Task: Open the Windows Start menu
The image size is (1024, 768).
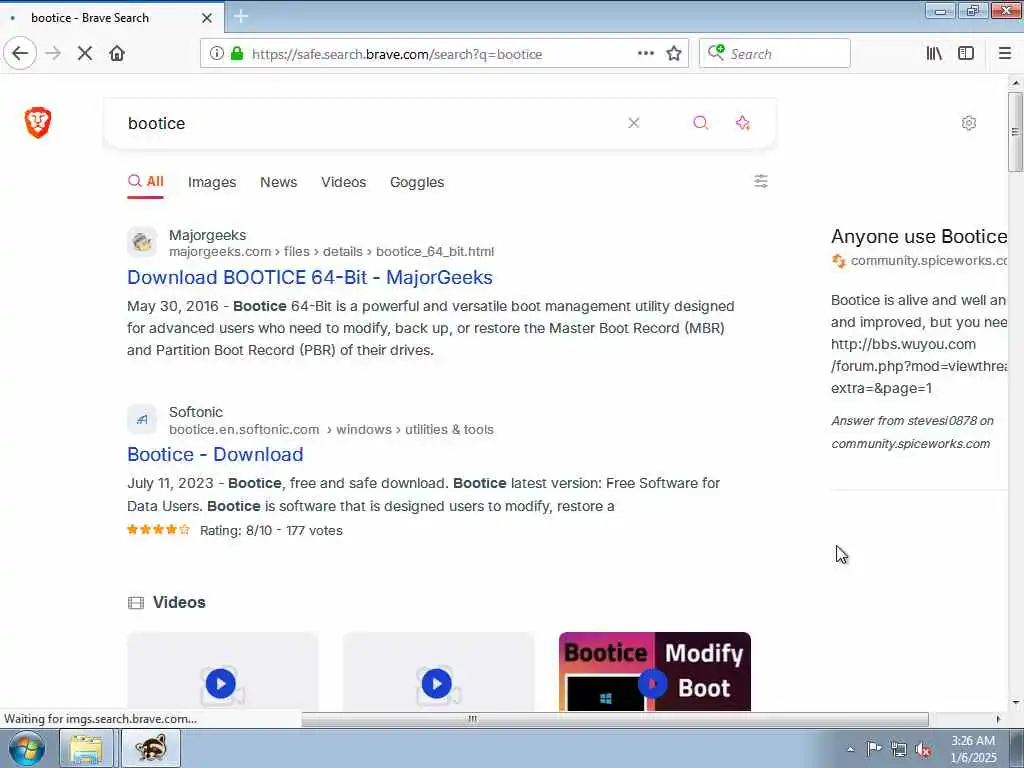Action: point(27,748)
